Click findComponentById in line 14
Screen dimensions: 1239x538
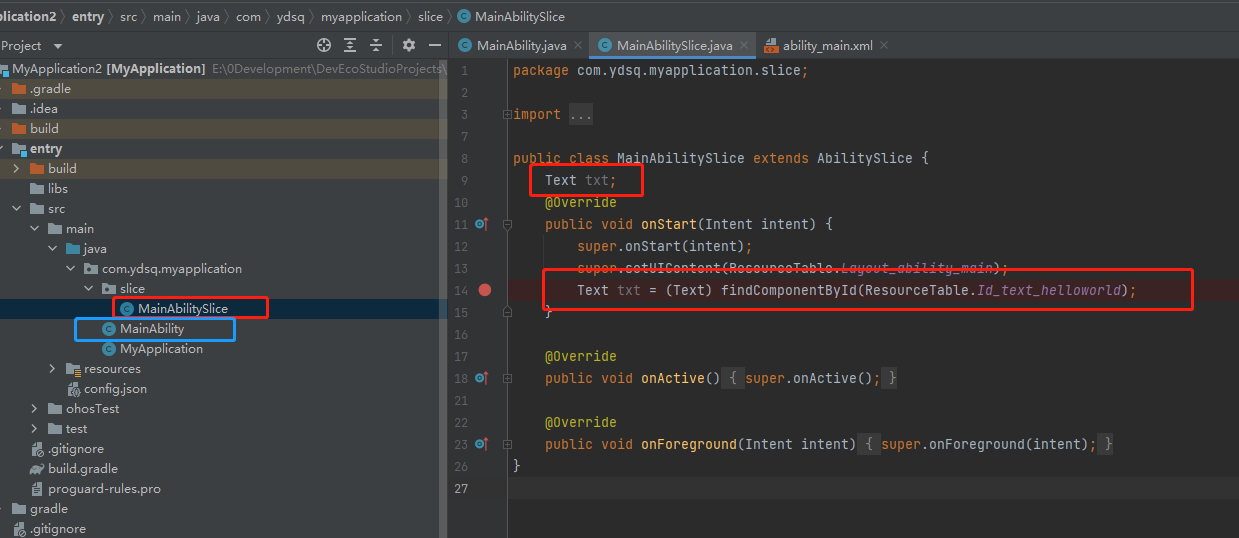(789, 290)
